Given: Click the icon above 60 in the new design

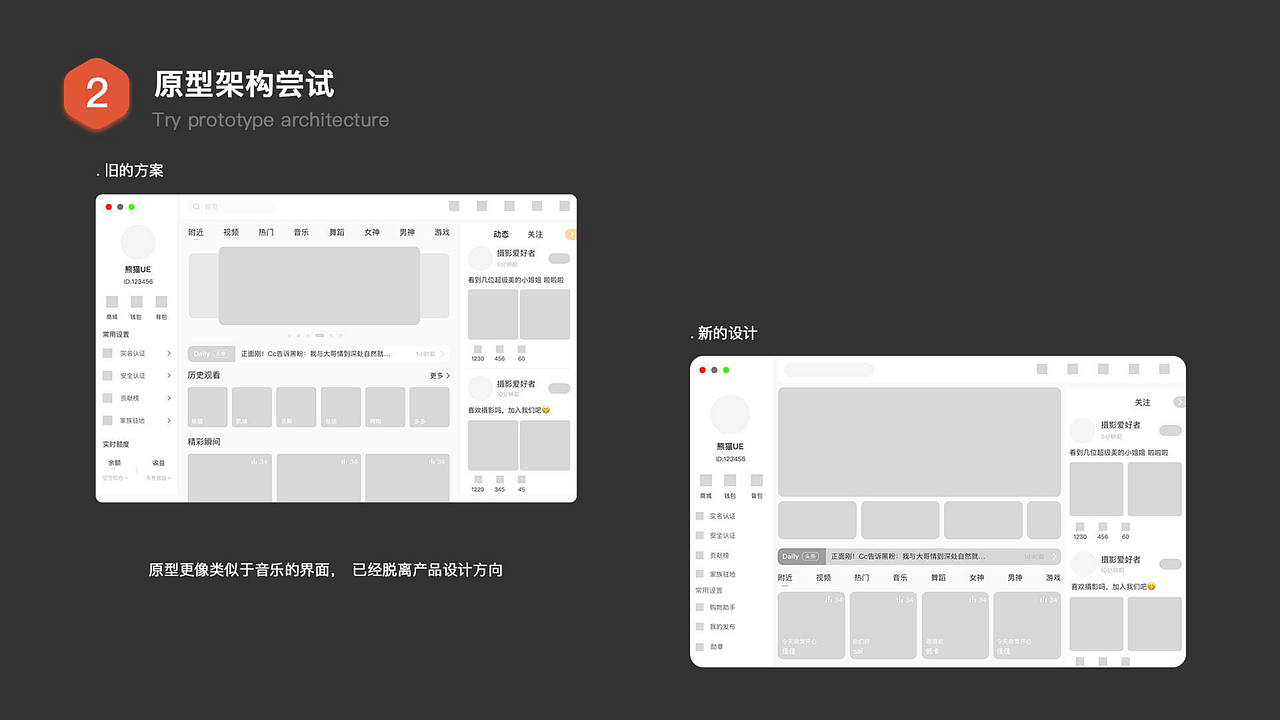Looking at the screenshot, I should [1125, 526].
